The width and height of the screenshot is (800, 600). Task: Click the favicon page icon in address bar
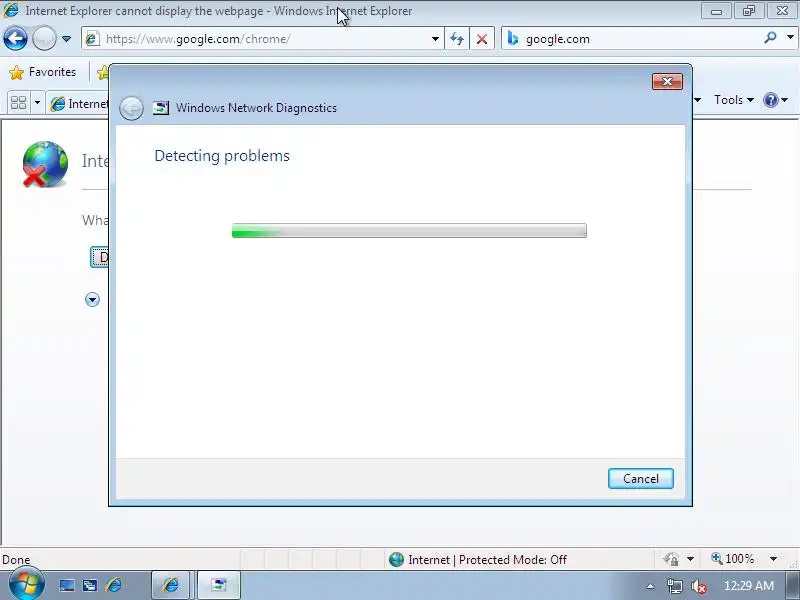92,39
